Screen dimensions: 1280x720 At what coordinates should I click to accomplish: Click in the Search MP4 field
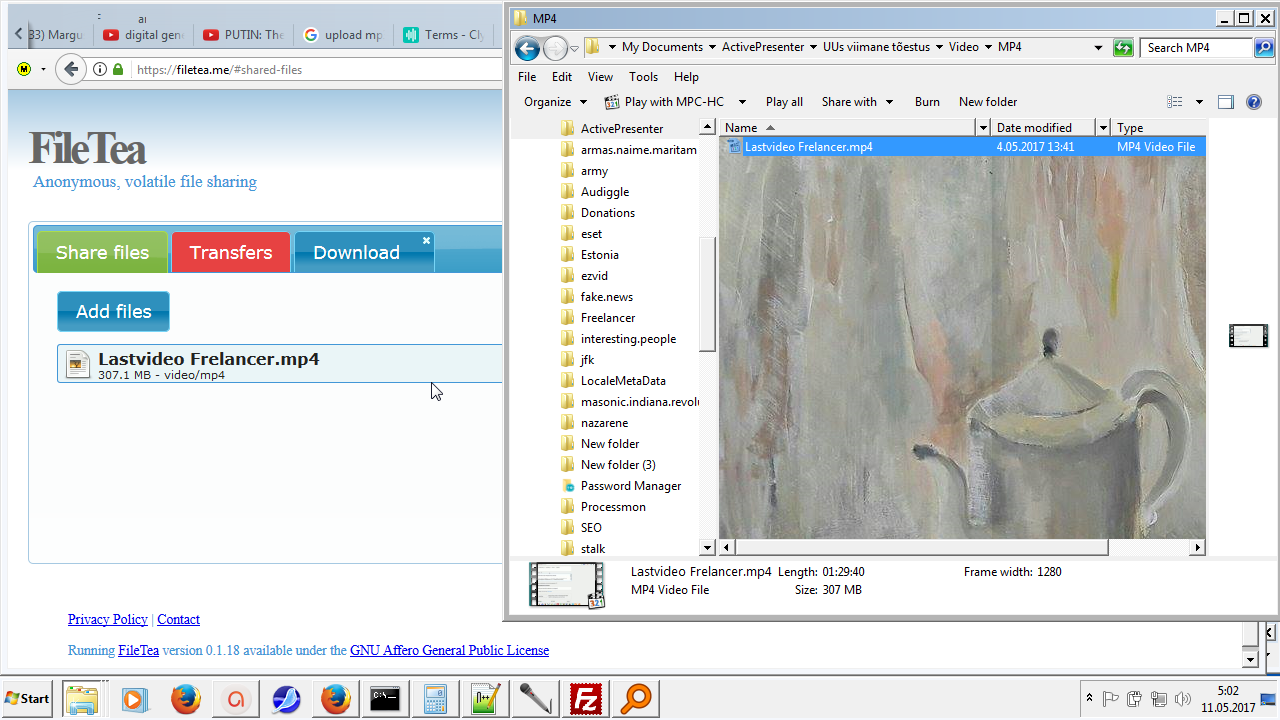1196,47
